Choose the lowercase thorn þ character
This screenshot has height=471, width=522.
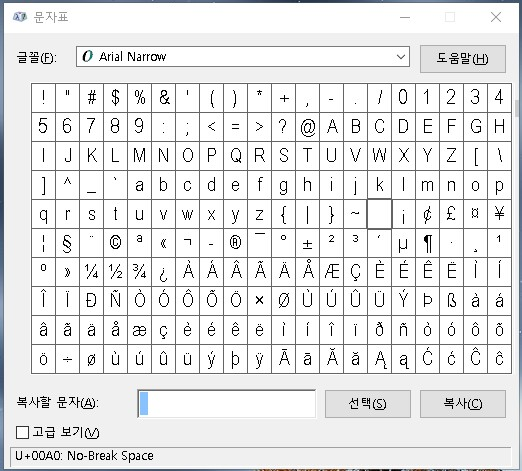tap(235, 359)
